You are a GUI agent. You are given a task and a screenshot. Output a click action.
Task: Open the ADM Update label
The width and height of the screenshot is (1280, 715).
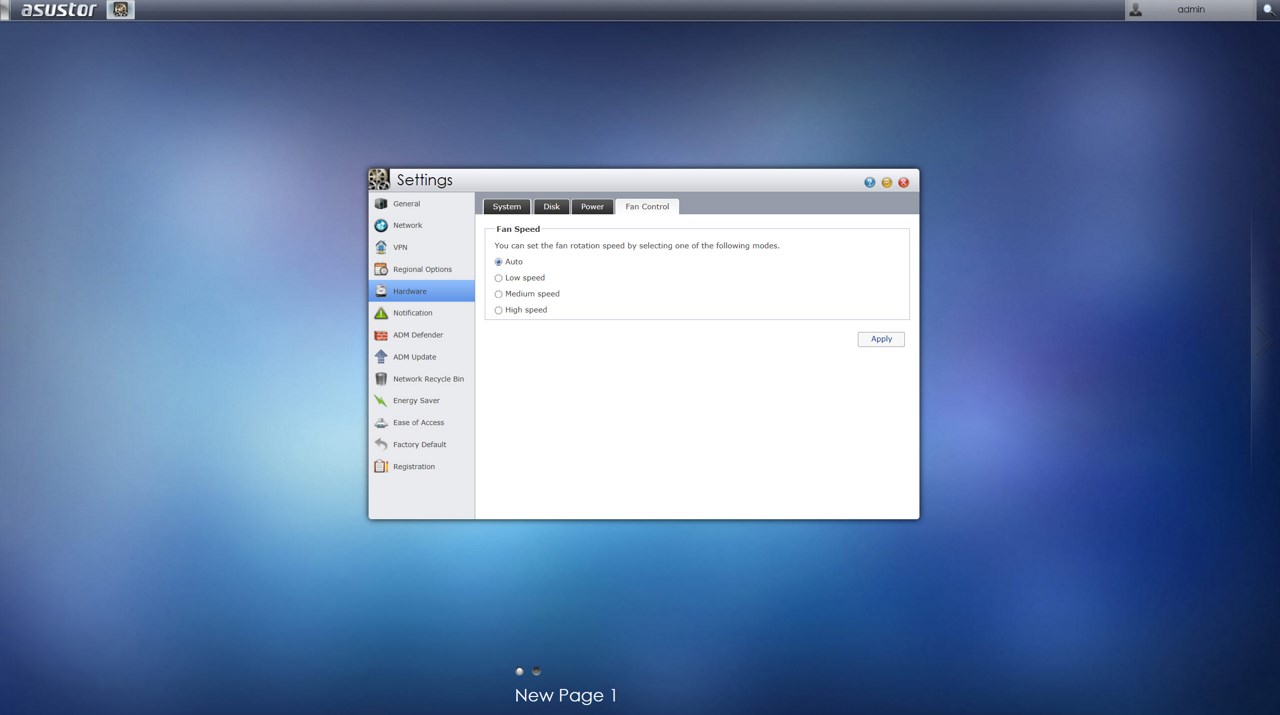pyautogui.click(x=415, y=357)
